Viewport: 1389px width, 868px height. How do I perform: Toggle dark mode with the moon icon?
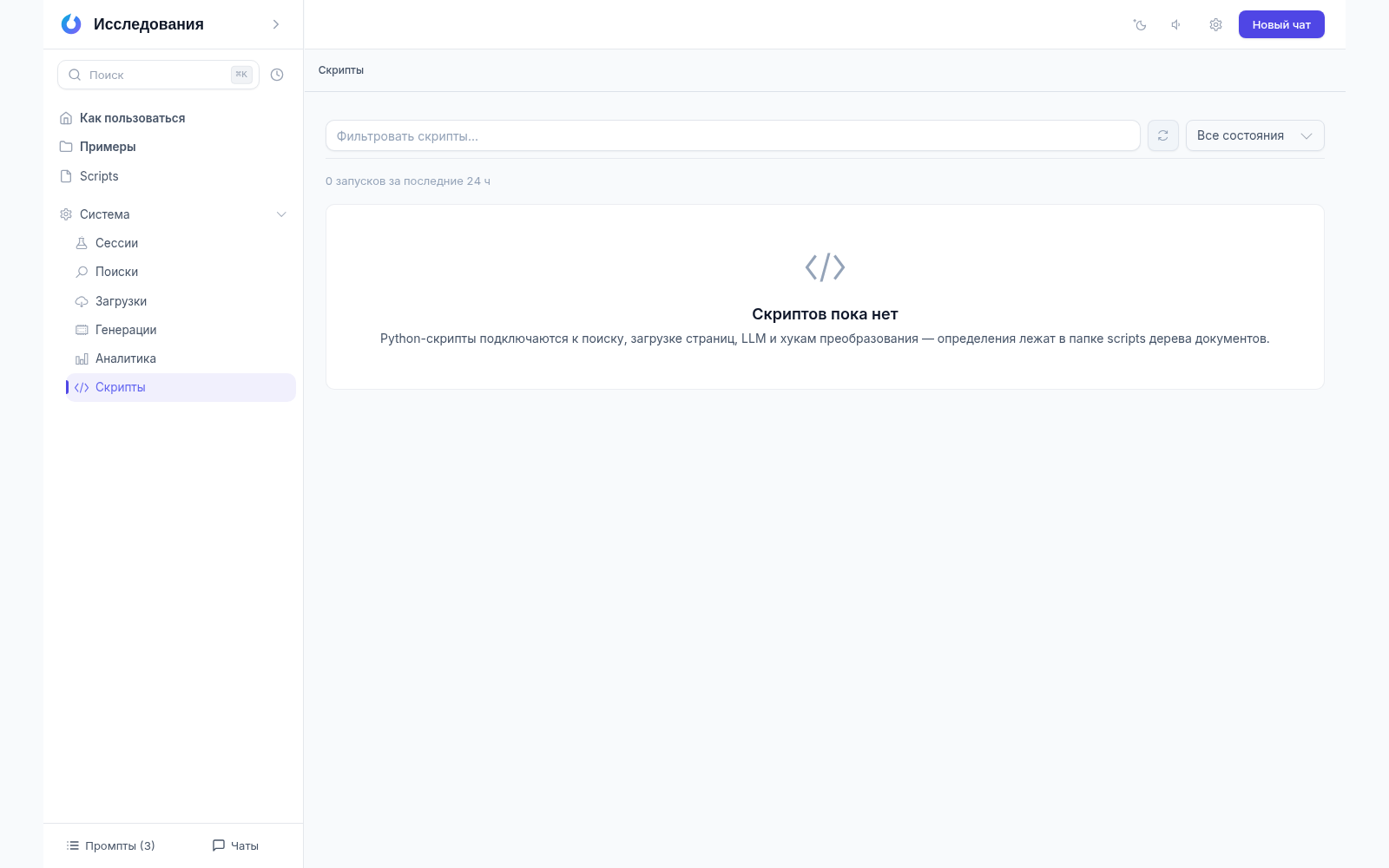pyautogui.click(x=1140, y=25)
